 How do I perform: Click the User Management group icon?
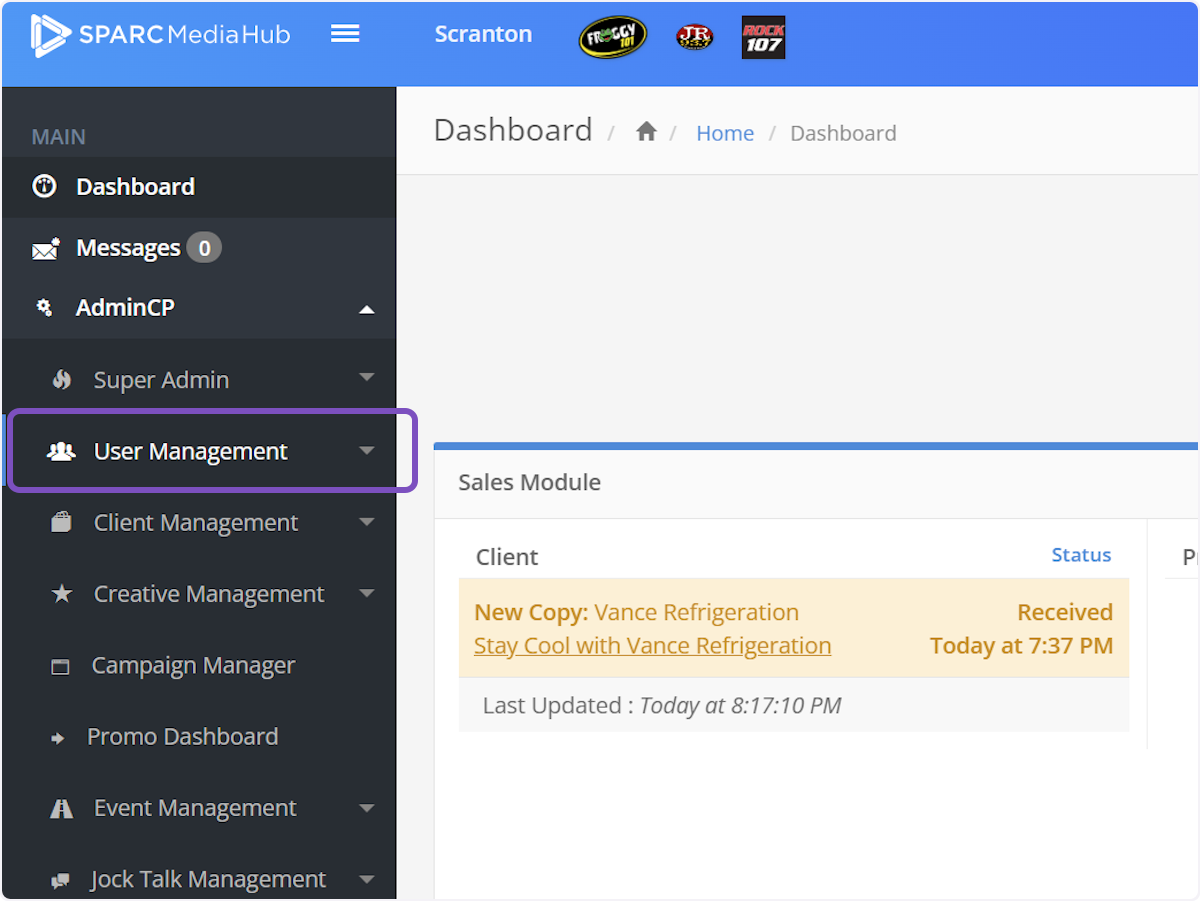pyautogui.click(x=62, y=450)
